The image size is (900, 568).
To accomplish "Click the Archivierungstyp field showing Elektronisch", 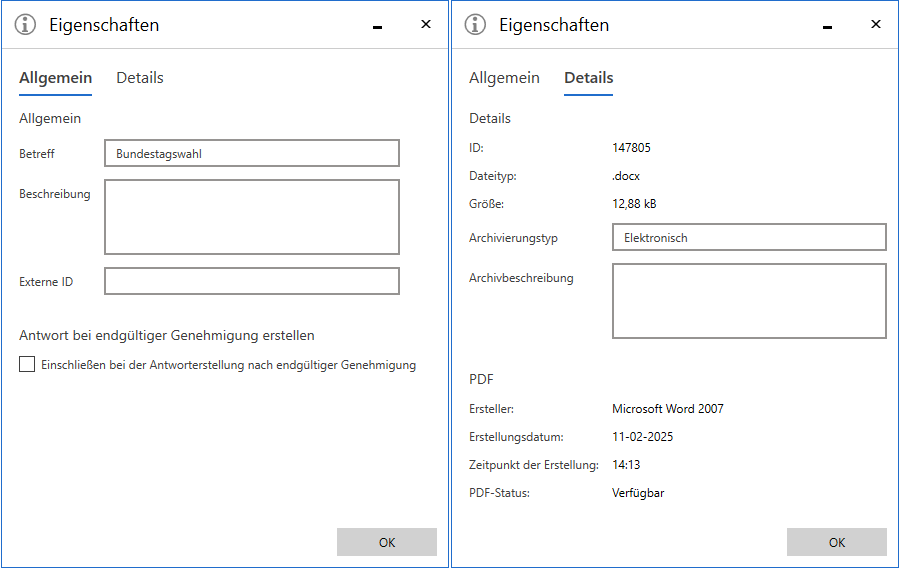I will (748, 237).
